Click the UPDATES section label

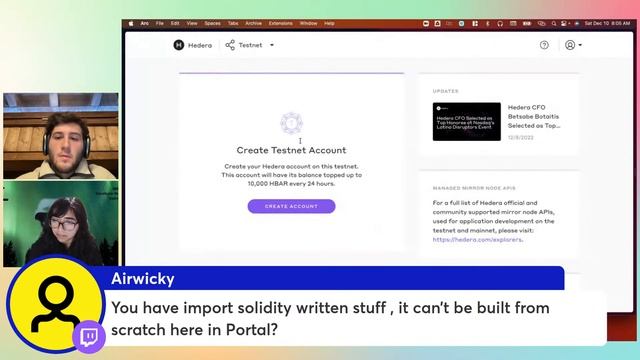pos(446,91)
